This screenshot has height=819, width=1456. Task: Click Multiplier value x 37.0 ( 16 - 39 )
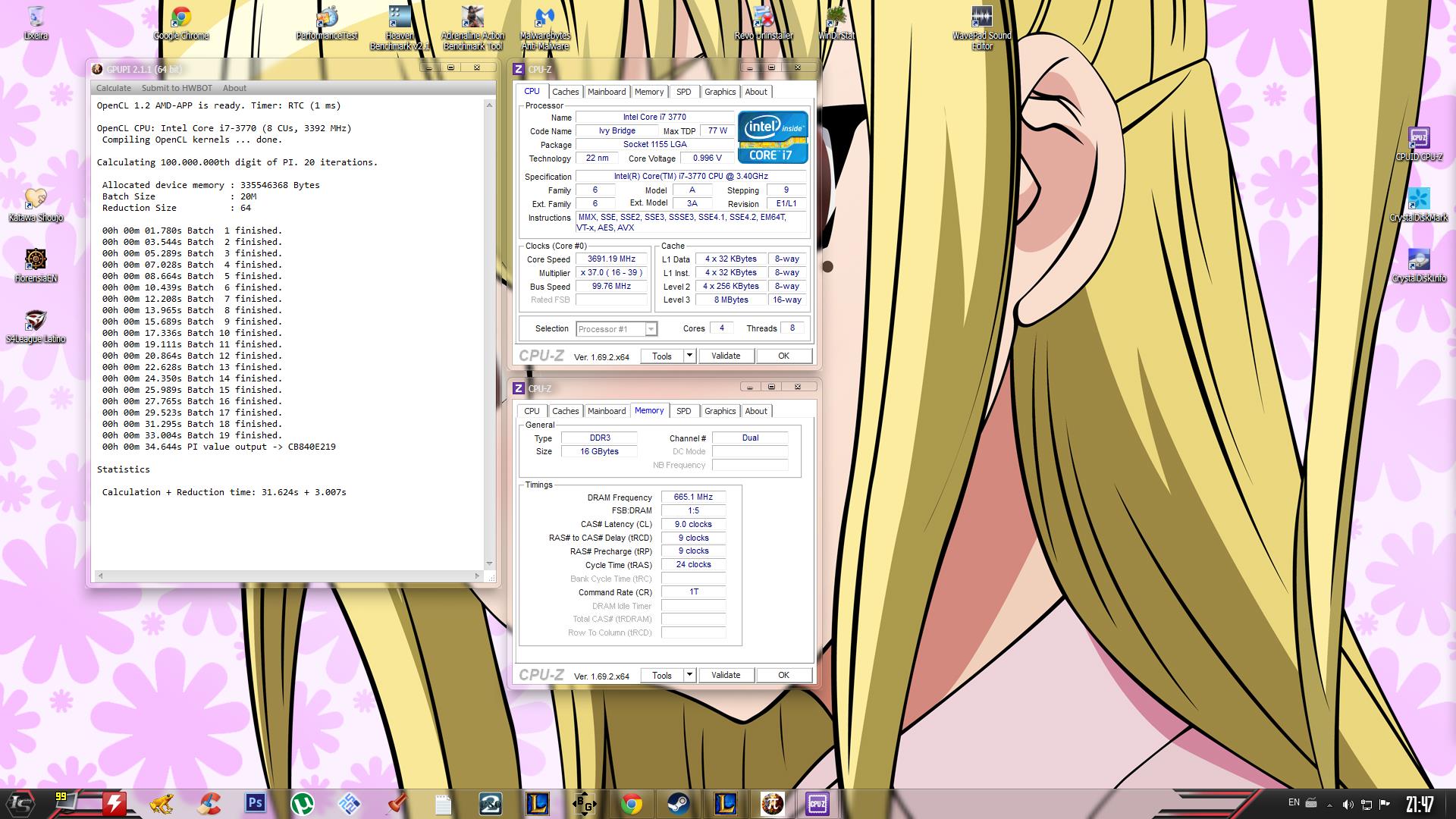click(611, 272)
